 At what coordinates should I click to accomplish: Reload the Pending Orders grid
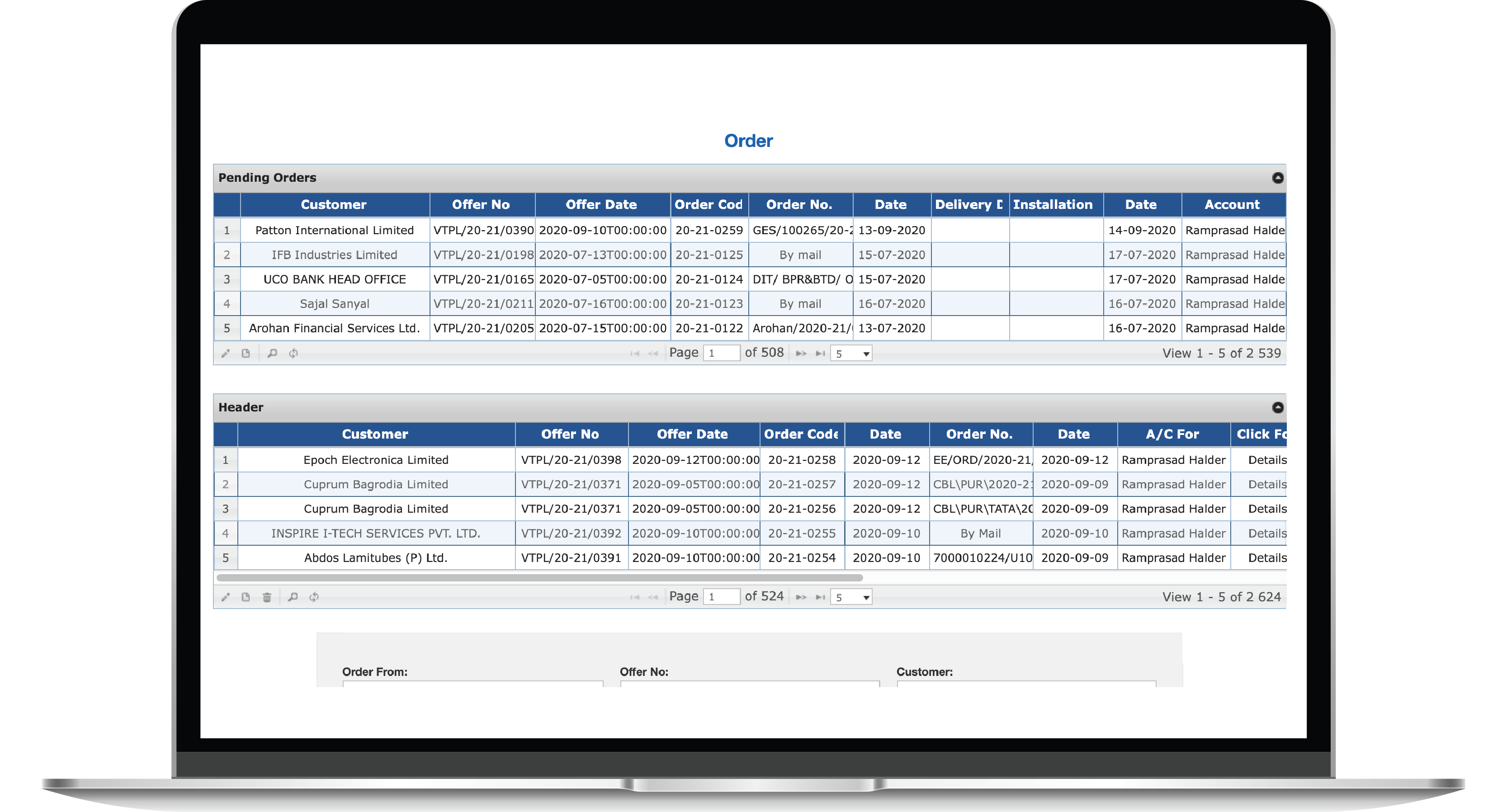click(293, 354)
